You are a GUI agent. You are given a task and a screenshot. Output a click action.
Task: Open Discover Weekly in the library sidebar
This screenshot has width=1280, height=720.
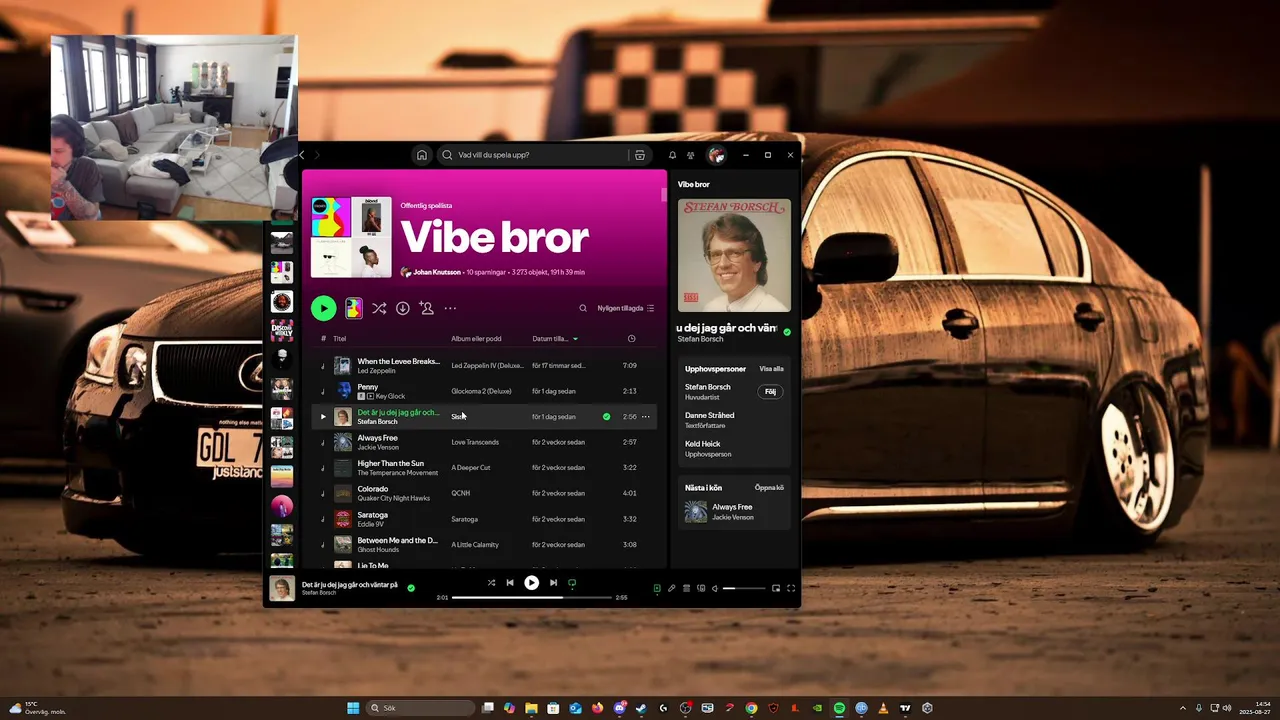click(x=282, y=330)
